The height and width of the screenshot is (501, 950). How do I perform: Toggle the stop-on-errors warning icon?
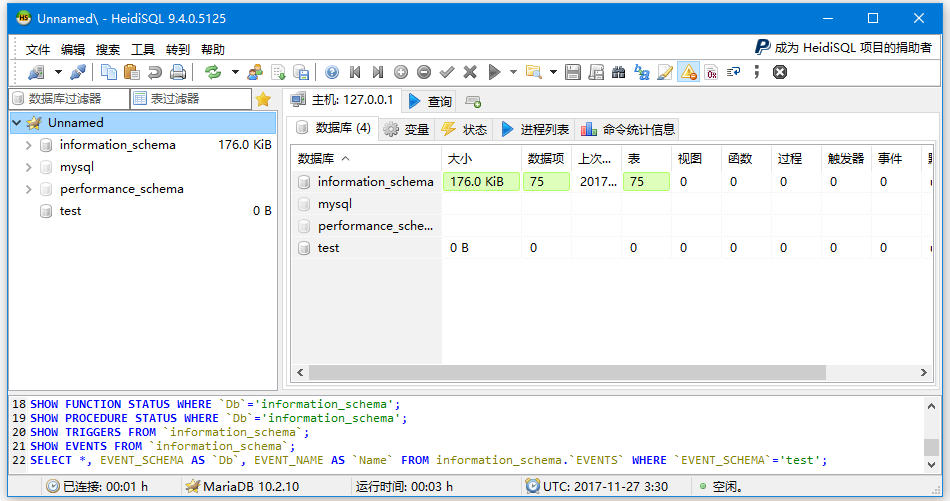pyautogui.click(x=688, y=72)
